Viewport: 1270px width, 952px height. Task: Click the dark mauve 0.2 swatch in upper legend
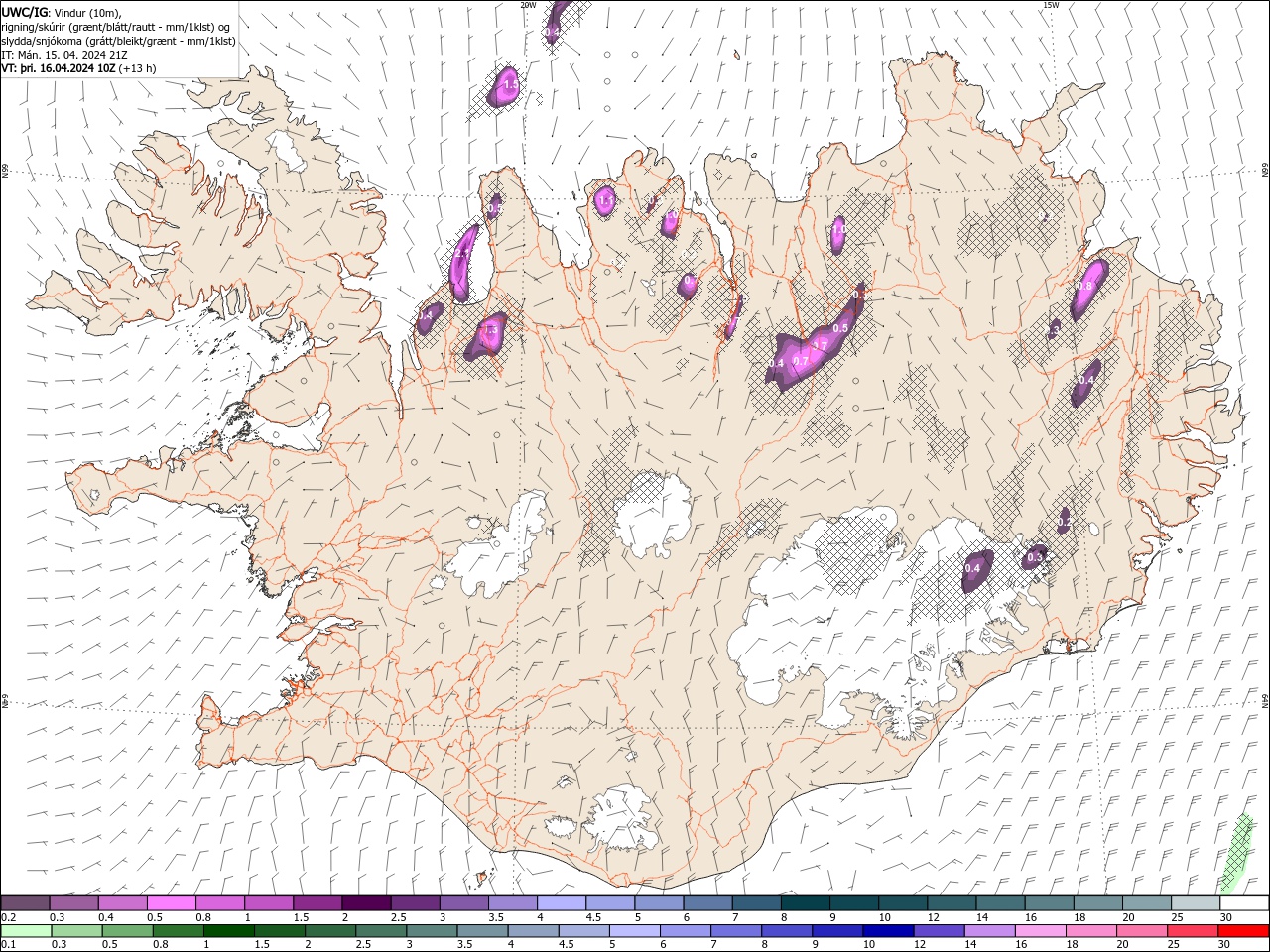[25, 902]
